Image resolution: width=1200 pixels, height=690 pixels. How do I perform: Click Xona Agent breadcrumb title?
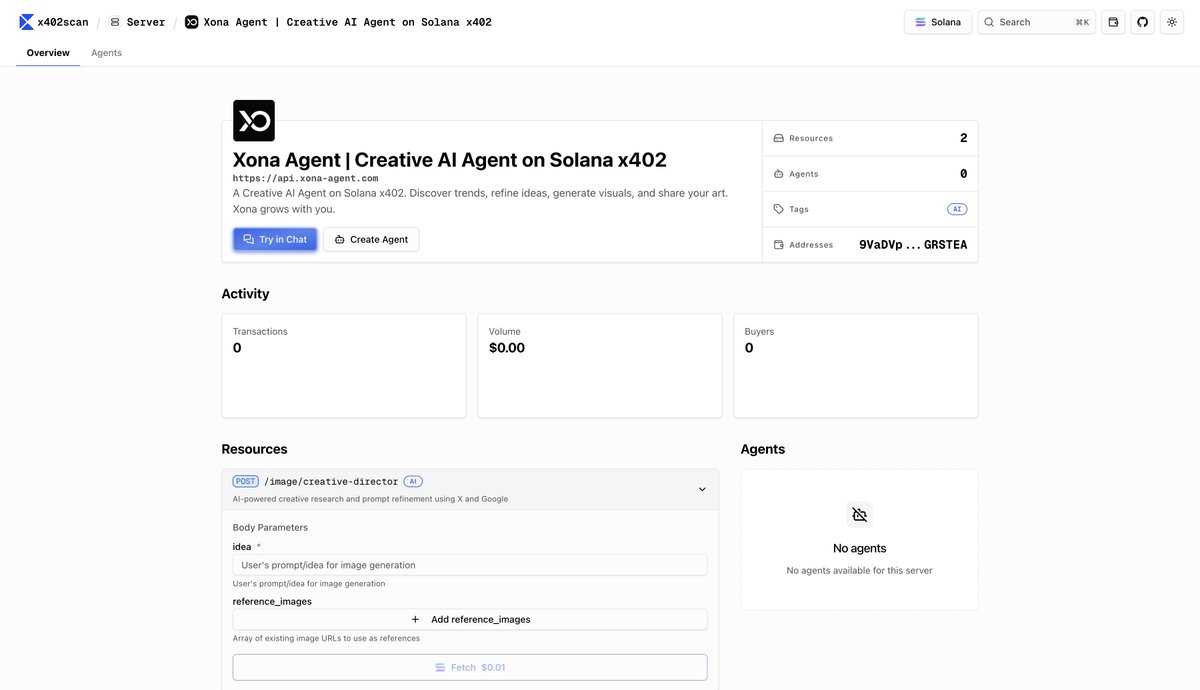point(347,22)
